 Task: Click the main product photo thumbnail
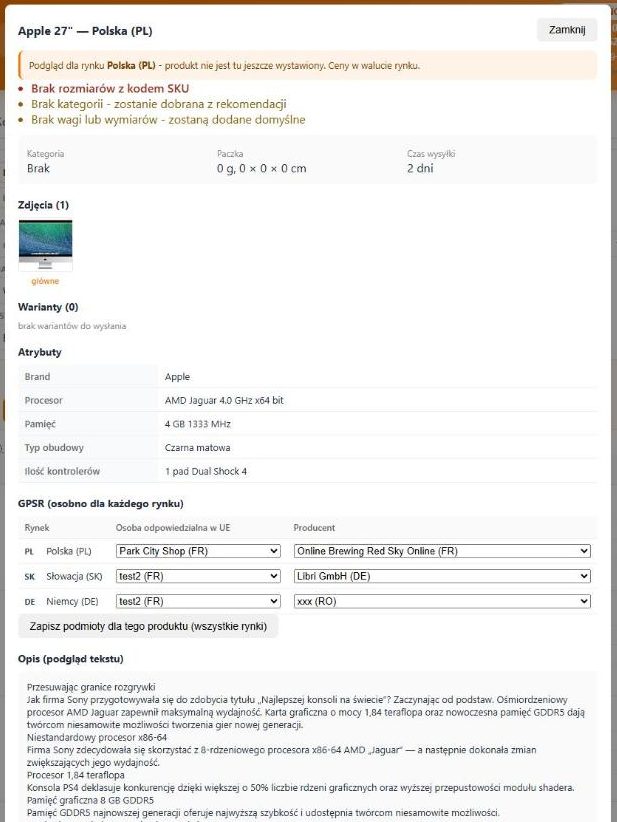click(46, 245)
